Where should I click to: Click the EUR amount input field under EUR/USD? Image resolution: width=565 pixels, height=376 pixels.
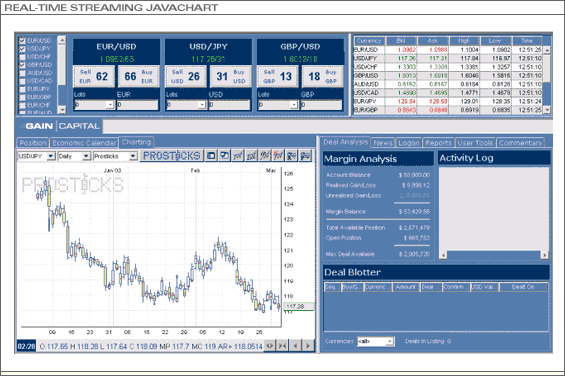137,105
